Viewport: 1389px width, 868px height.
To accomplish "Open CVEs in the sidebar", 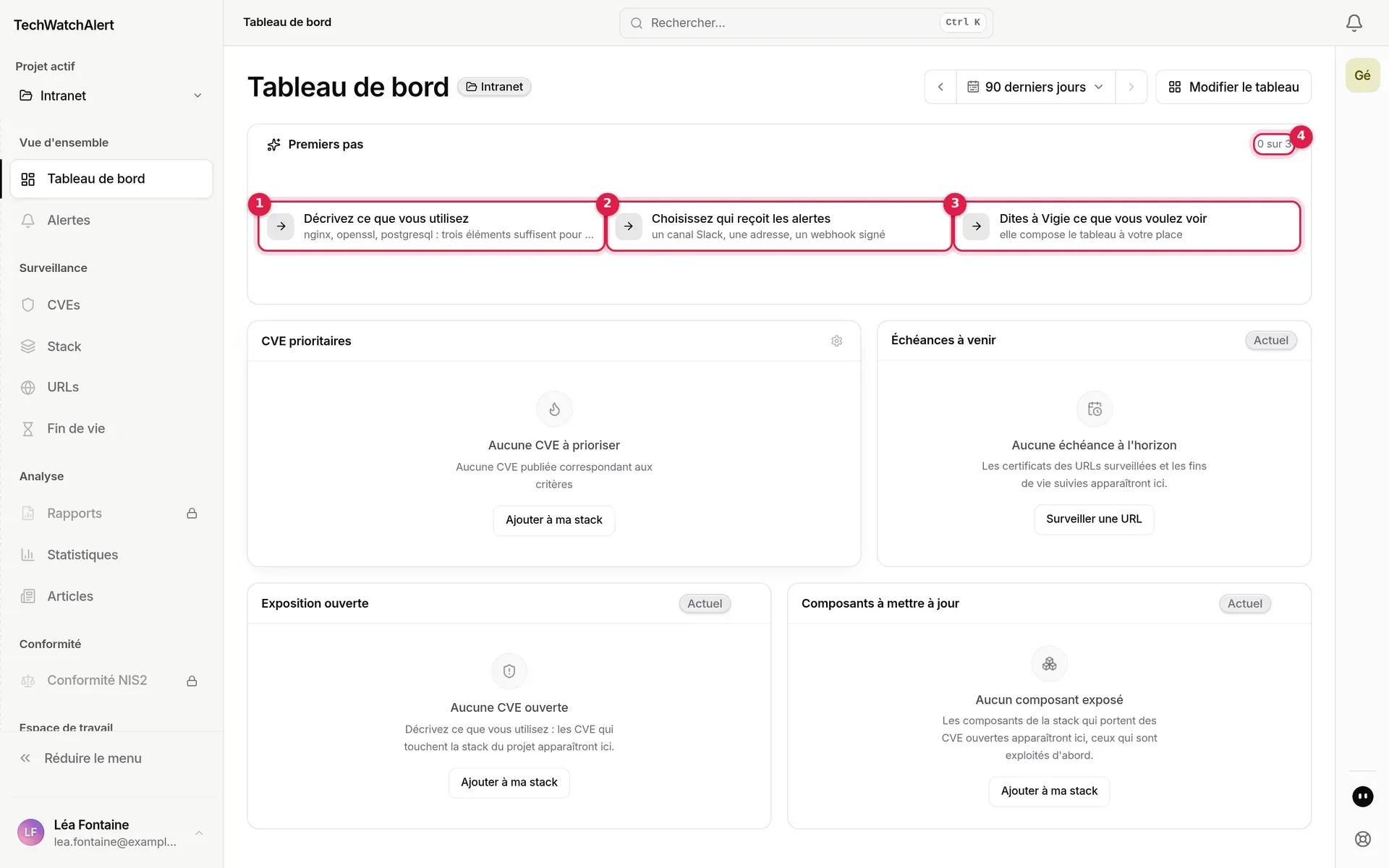I will click(x=111, y=305).
